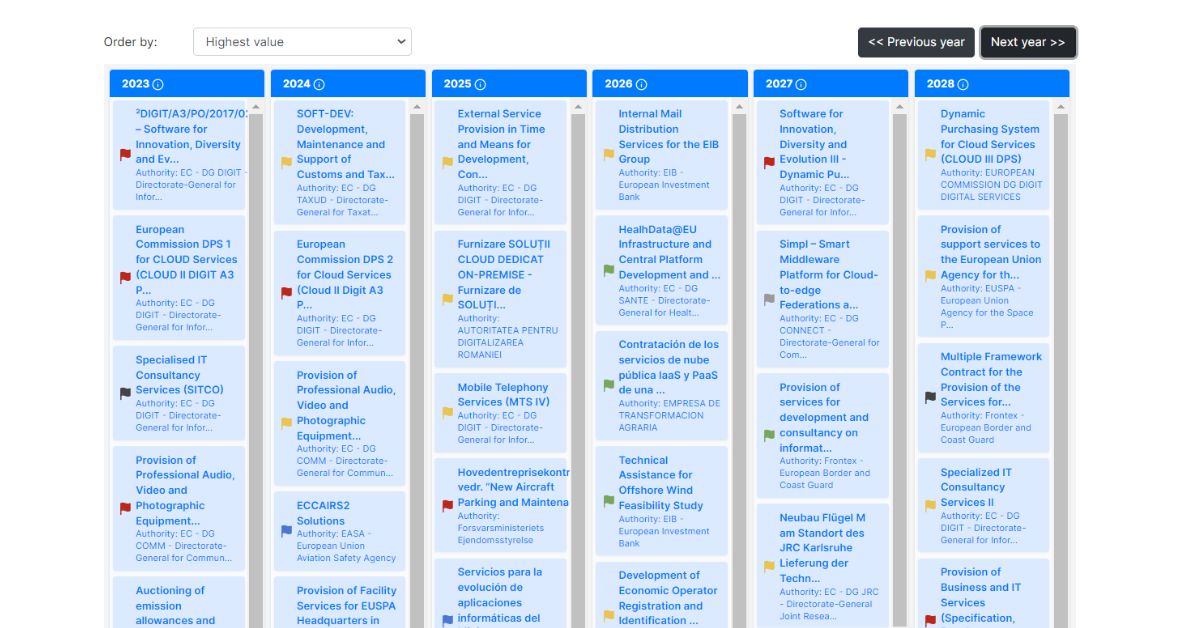This screenshot has width=1200, height=628.
Task: Click authority 'EUROPEAN COMMISSION DG DIGIT DIGITAL SERVICES'
Action: pos(991,185)
